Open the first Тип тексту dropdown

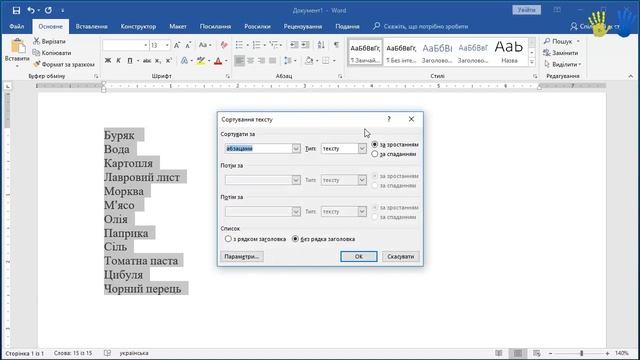362,149
